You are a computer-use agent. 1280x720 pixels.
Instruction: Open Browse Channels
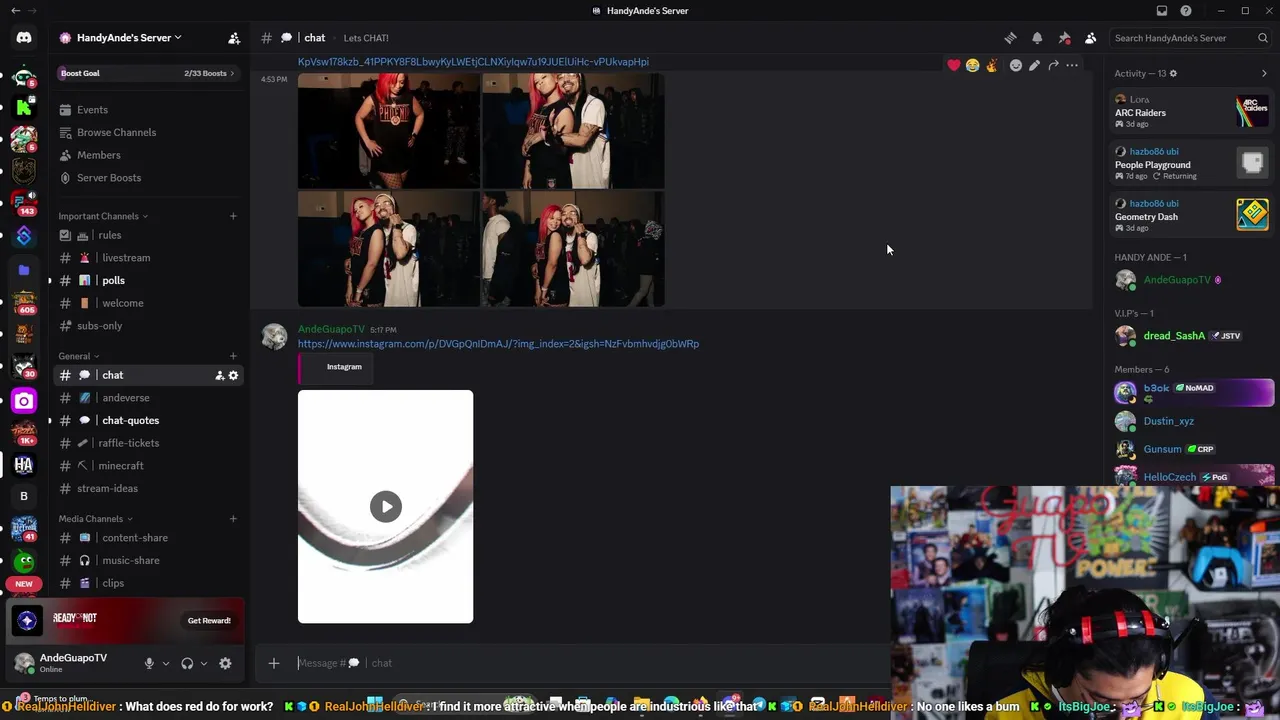click(x=147, y=132)
